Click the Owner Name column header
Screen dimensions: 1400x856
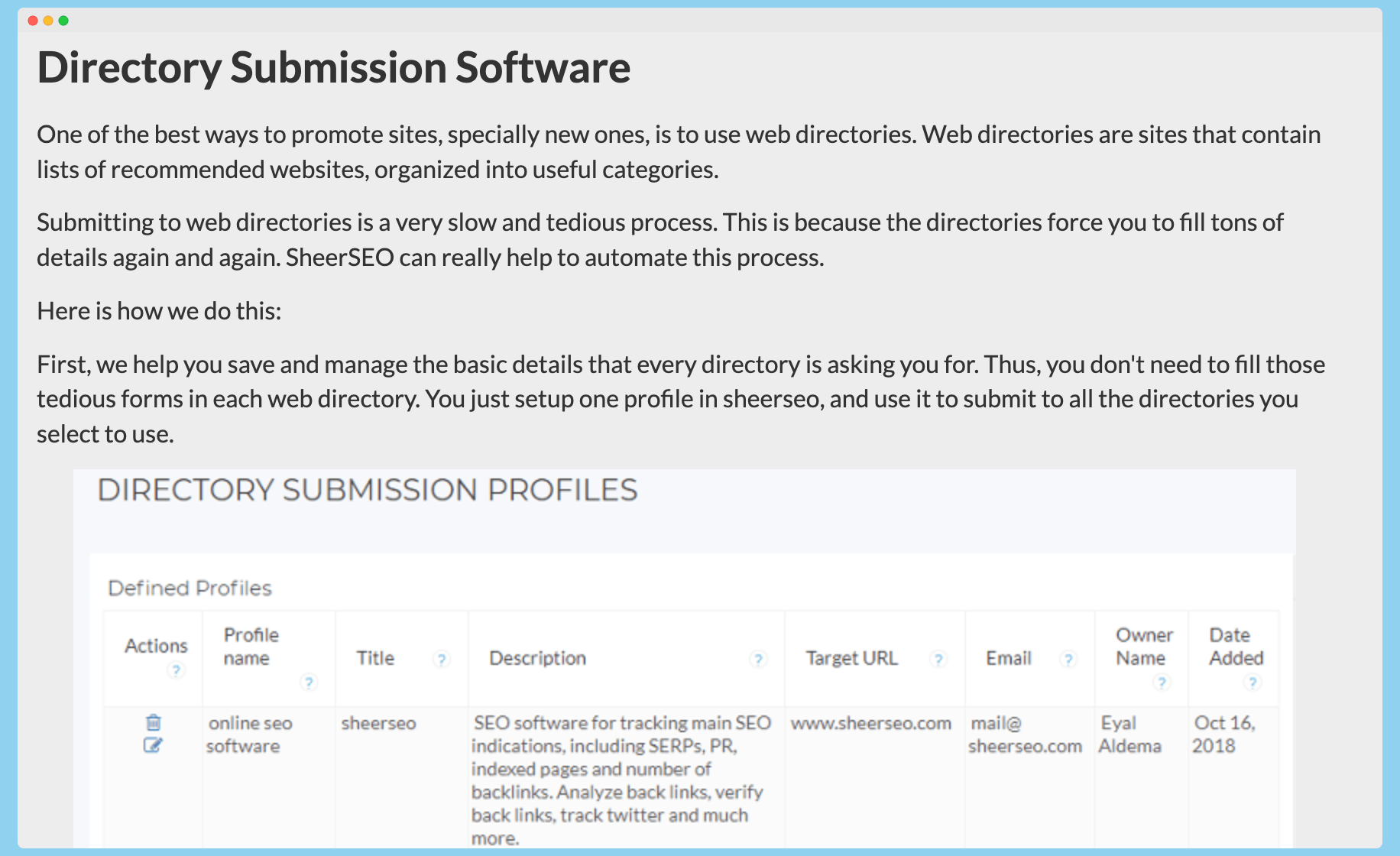pos(1143,647)
